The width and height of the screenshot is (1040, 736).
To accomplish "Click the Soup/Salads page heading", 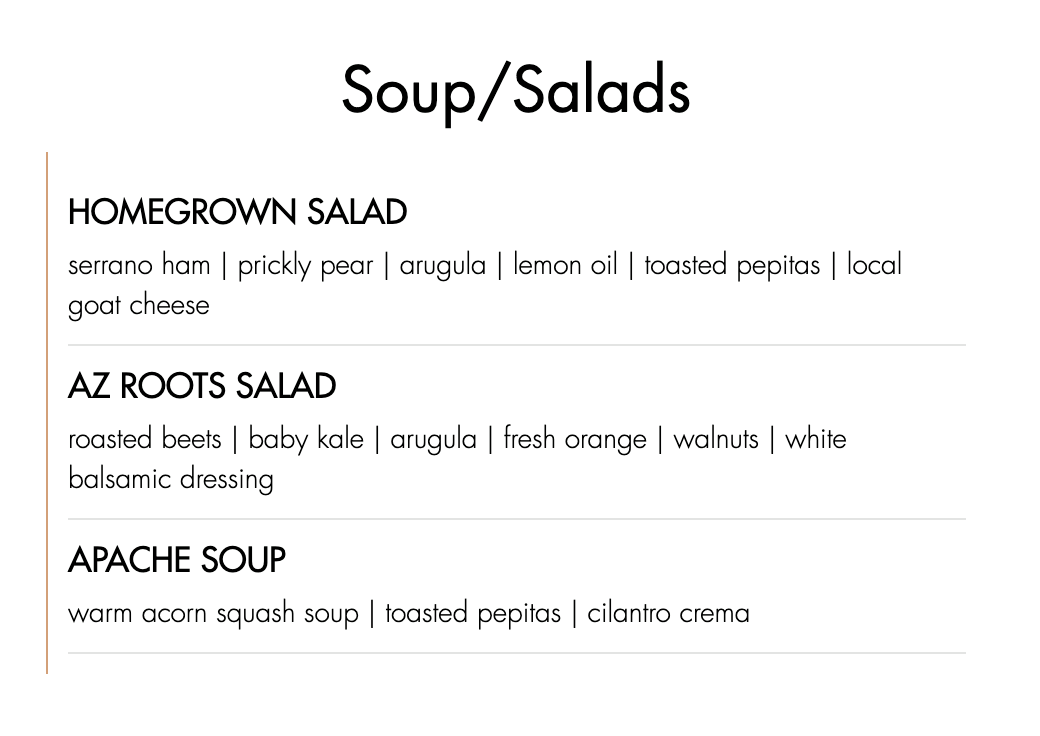I will 516,90.
